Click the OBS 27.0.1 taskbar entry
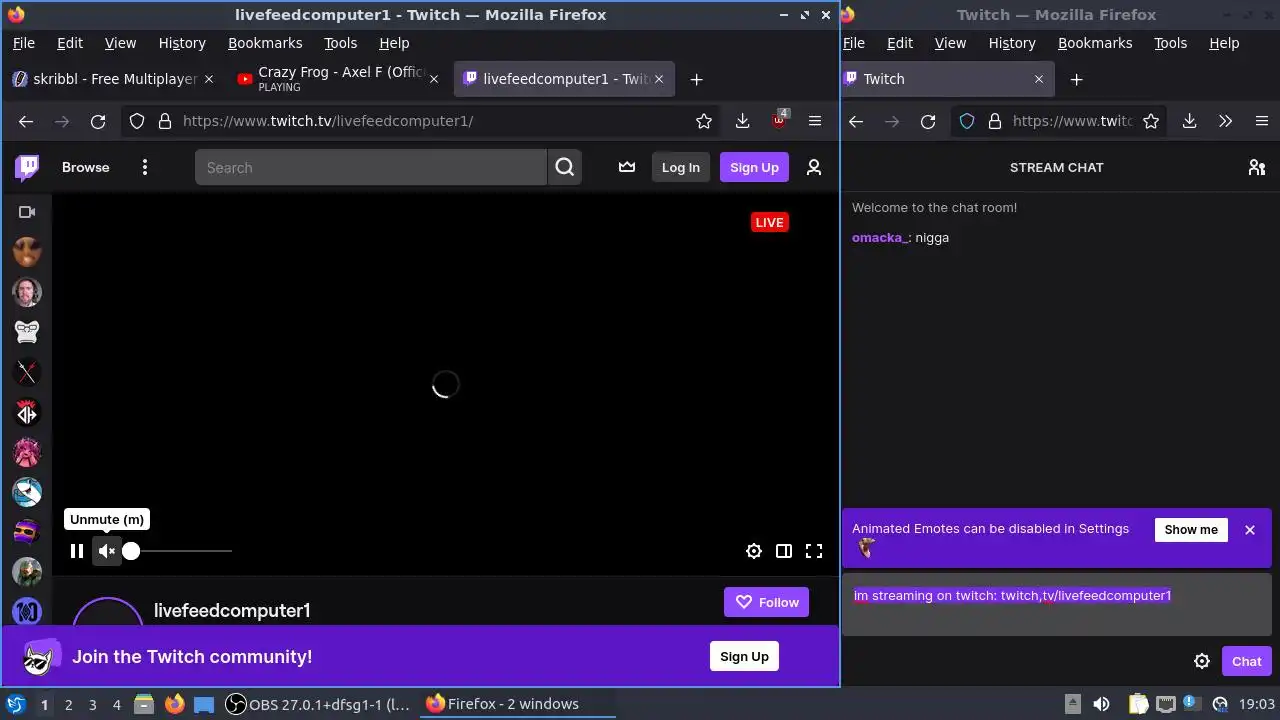The height and width of the screenshot is (720, 1280). 318,704
